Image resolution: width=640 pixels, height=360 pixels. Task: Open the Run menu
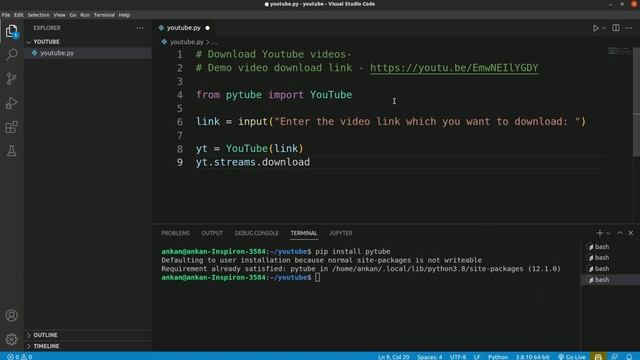pos(85,15)
